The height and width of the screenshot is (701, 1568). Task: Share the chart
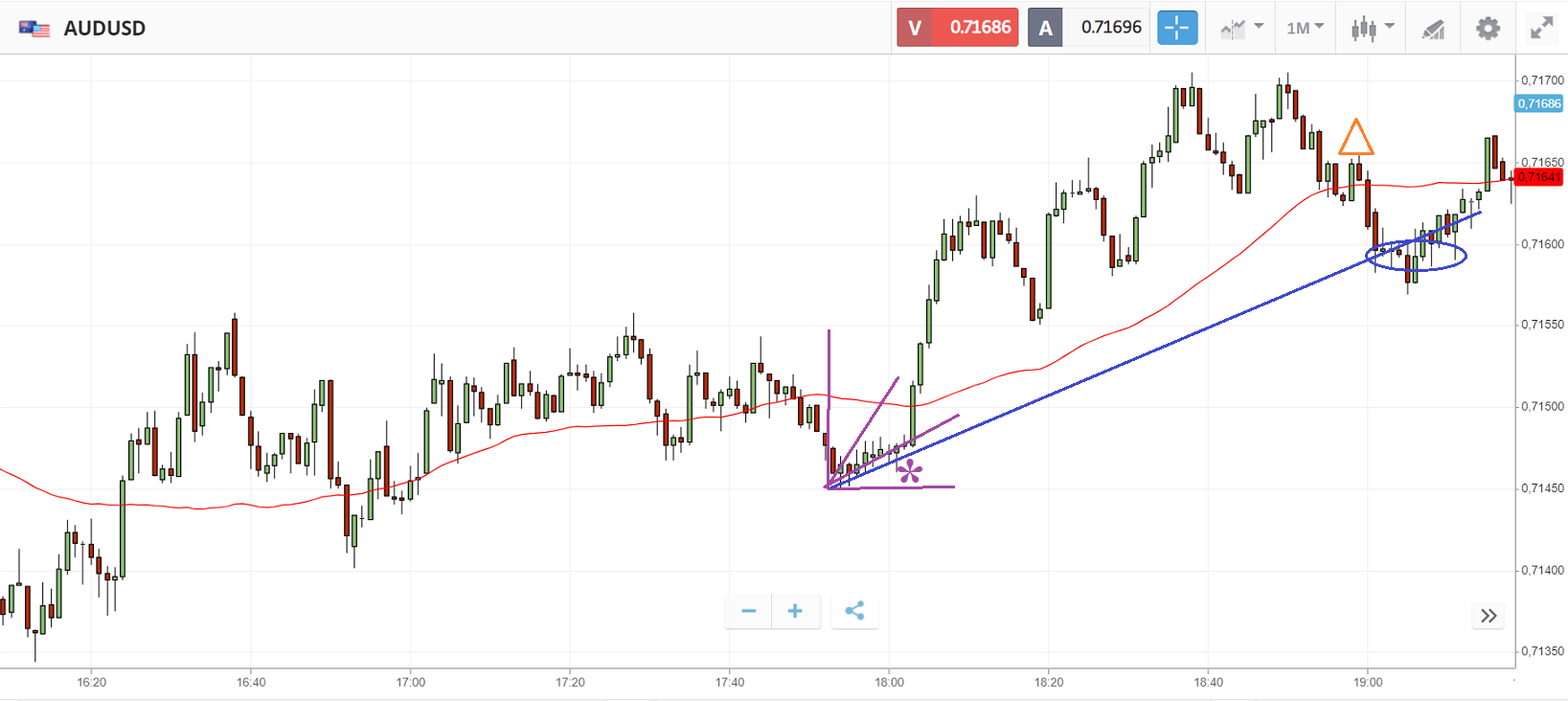(854, 611)
